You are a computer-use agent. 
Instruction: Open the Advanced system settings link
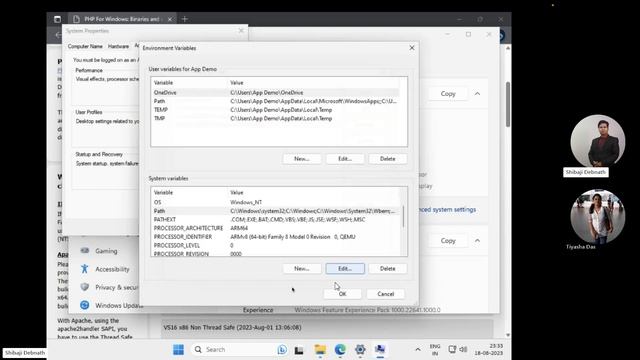pyautogui.click(x=448, y=210)
